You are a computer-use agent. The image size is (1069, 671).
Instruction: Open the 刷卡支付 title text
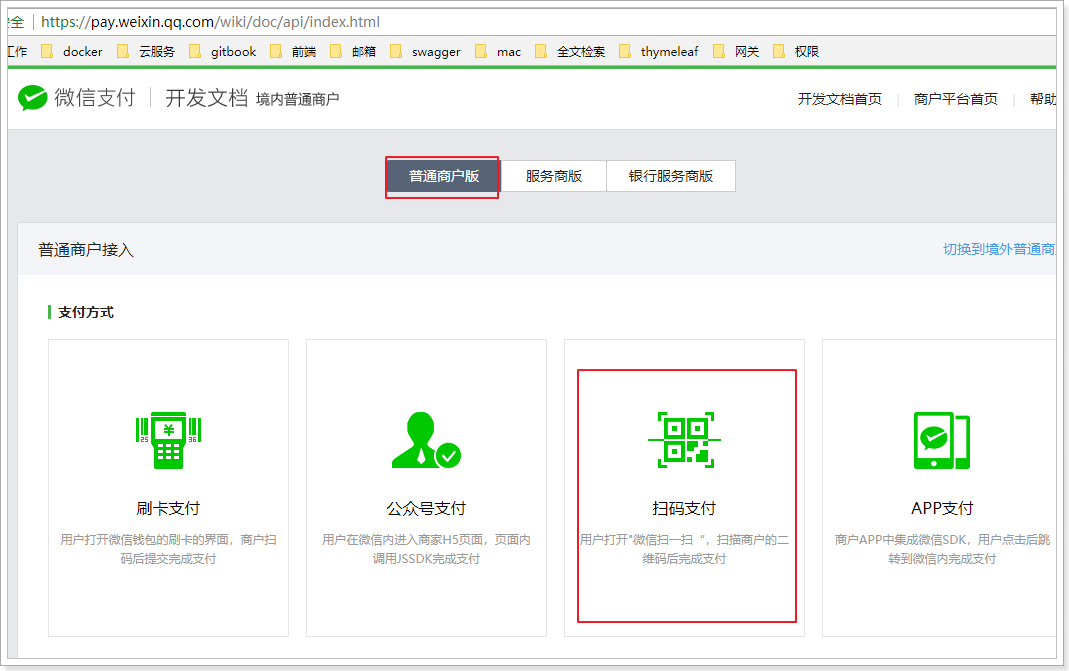click(168, 509)
